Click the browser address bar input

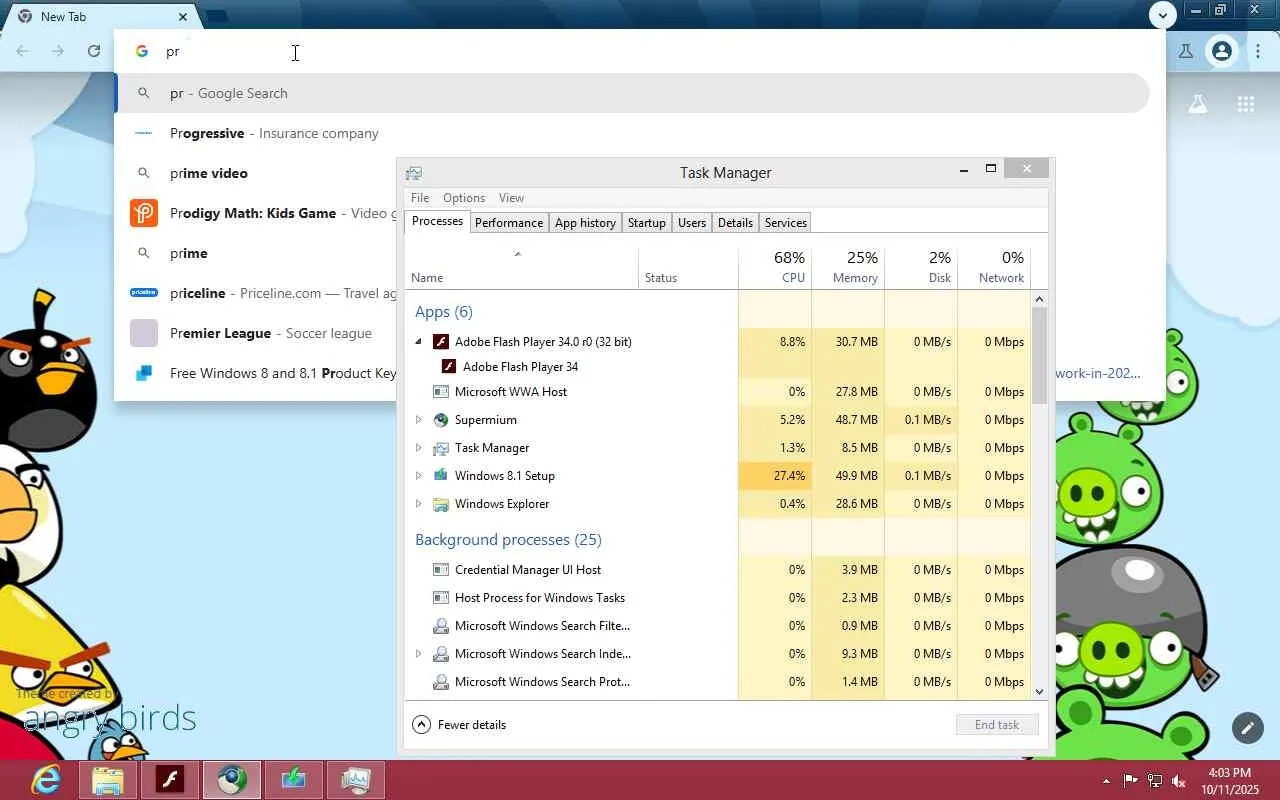coord(640,51)
